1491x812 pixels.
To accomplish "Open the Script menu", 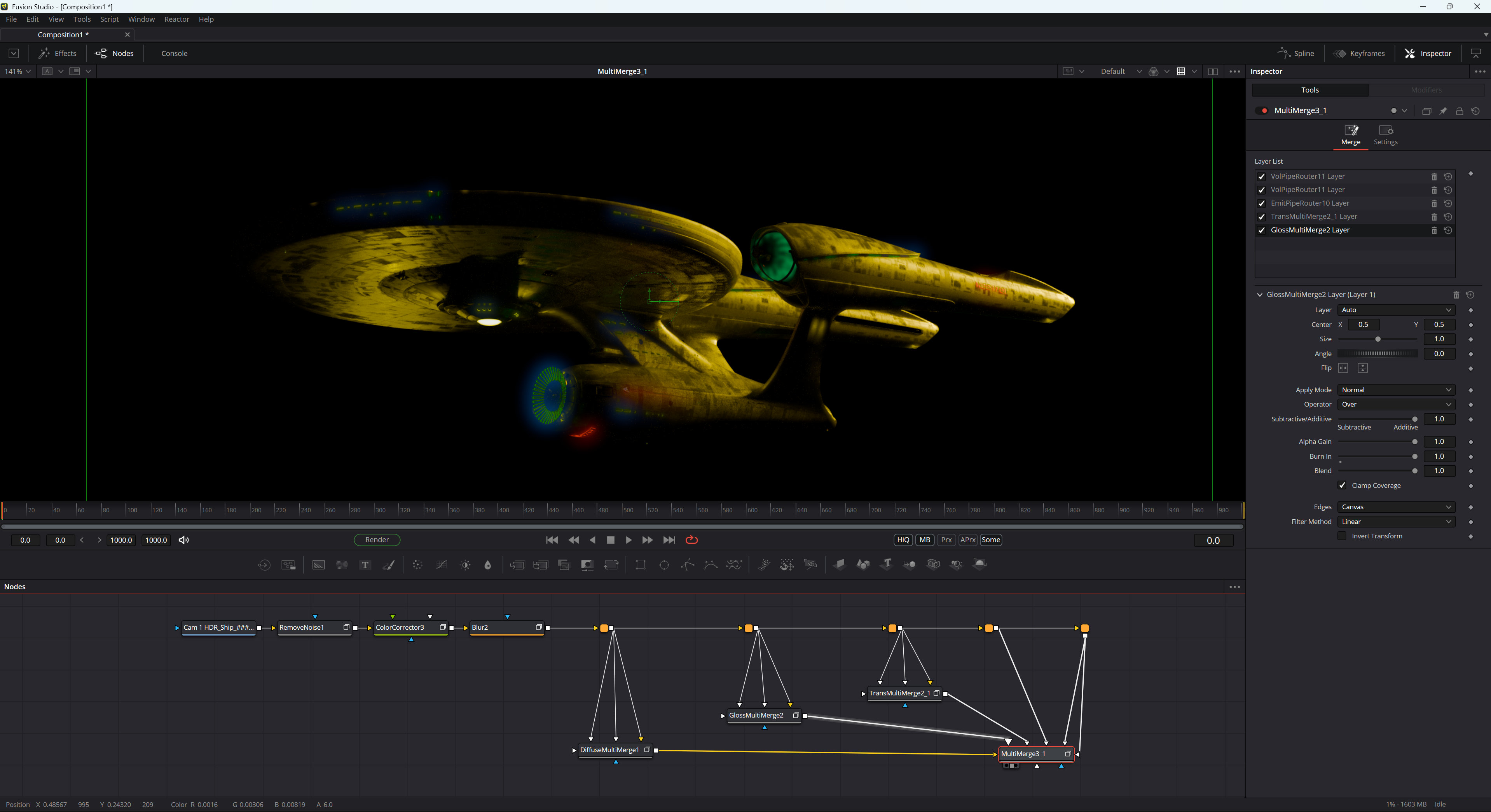I will tap(109, 19).
